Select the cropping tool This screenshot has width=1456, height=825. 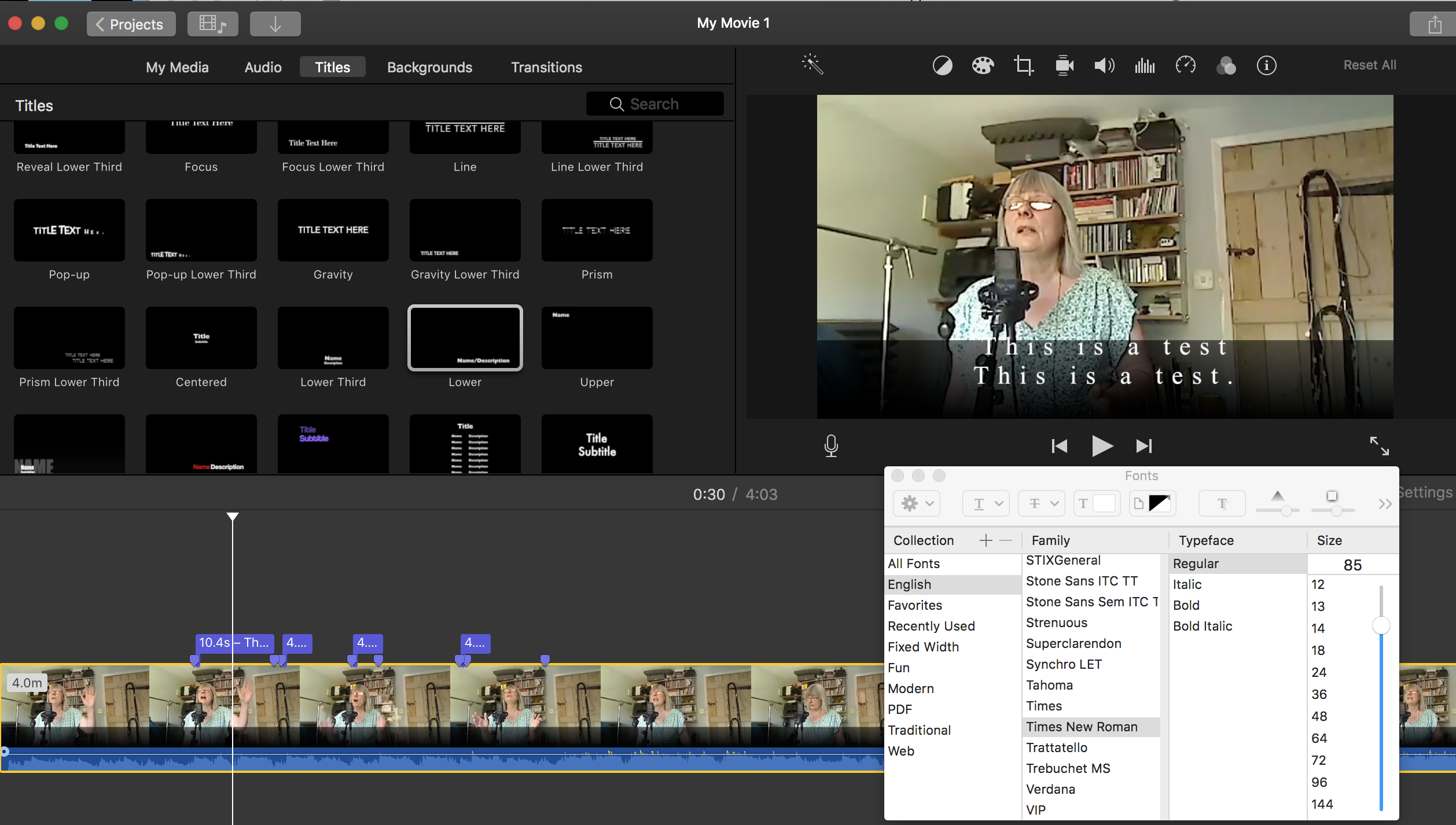click(1023, 65)
